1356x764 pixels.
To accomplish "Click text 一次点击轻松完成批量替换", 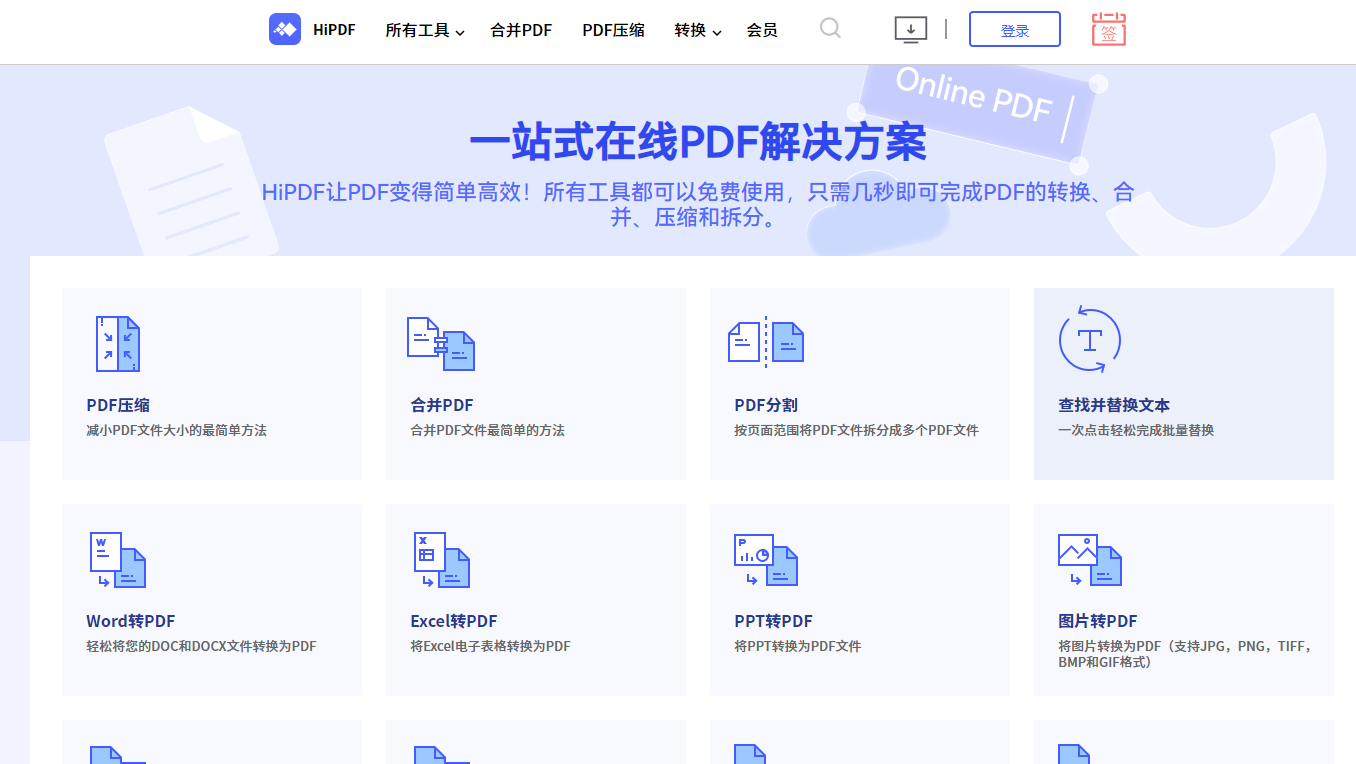I will (x=1136, y=430).
